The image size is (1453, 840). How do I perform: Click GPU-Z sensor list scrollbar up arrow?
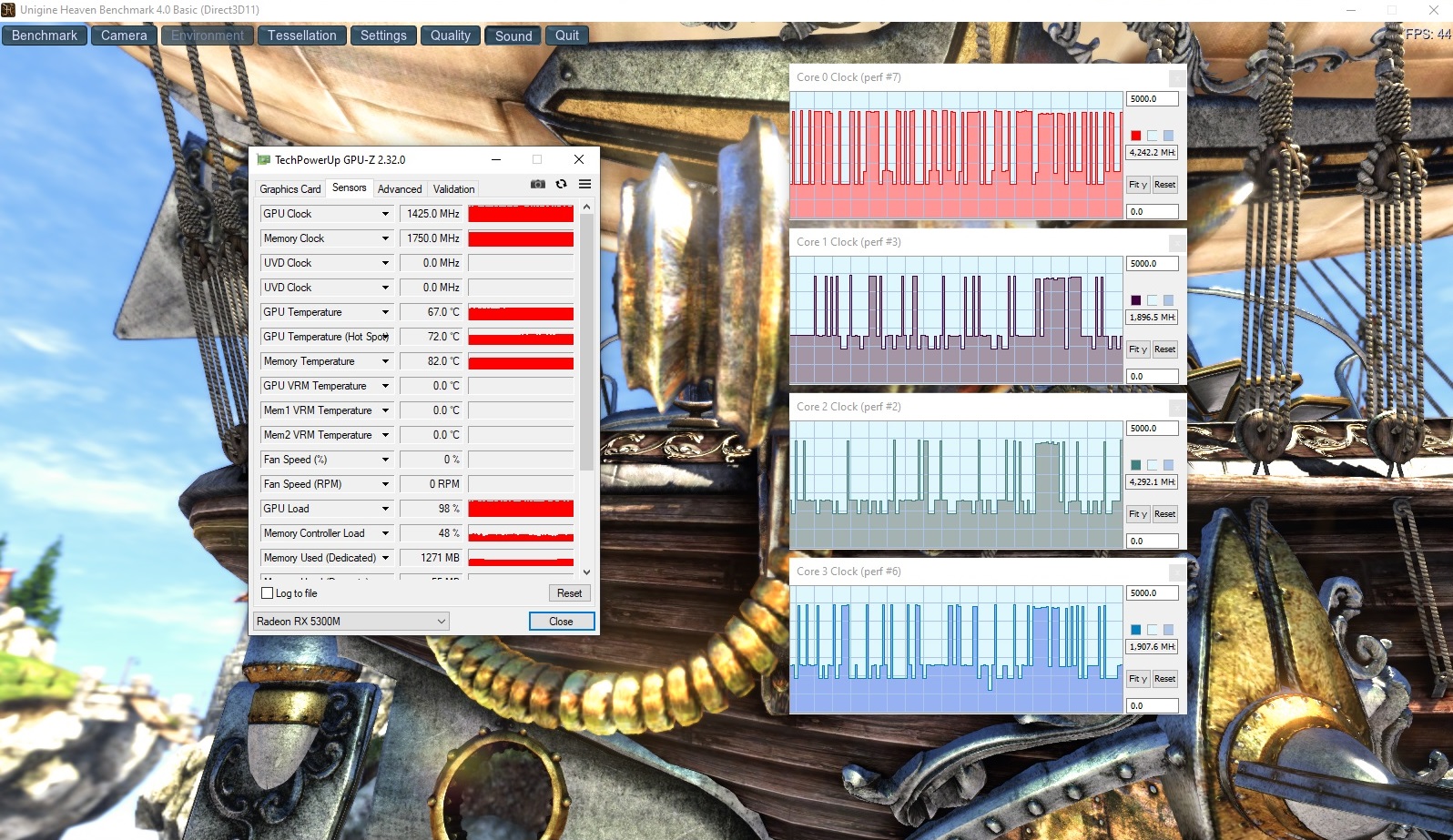tap(586, 207)
